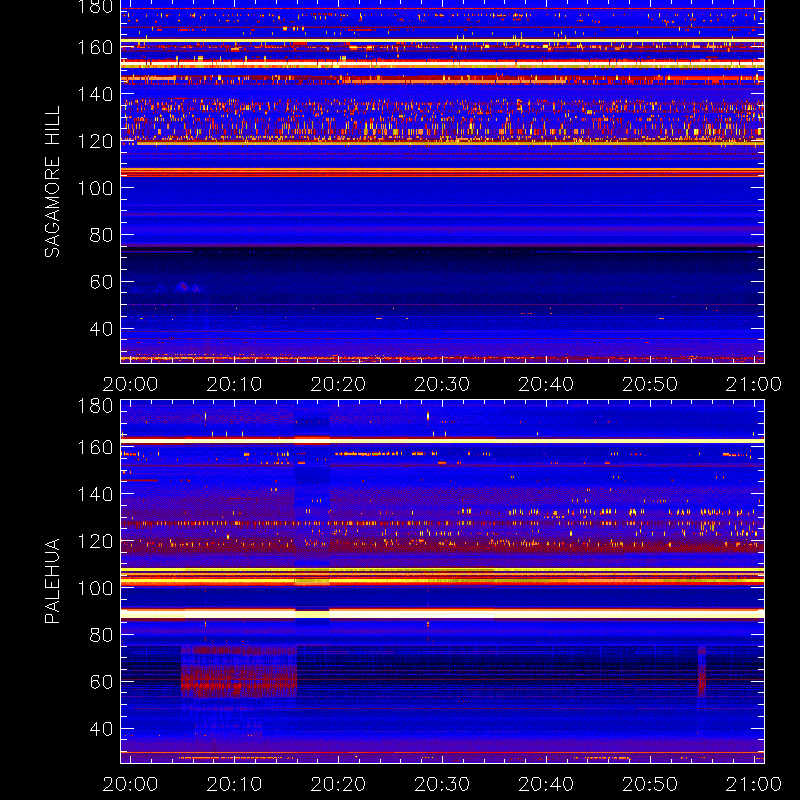Image resolution: width=800 pixels, height=800 pixels.
Task: Pick the 20:20 time label under Sagamore Hill plot
Action: pos(338,384)
